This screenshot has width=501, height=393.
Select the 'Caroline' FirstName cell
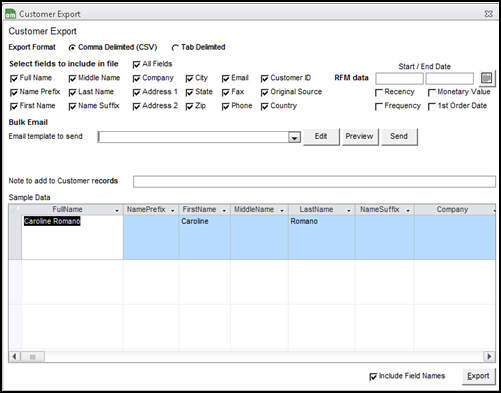[x=205, y=237]
